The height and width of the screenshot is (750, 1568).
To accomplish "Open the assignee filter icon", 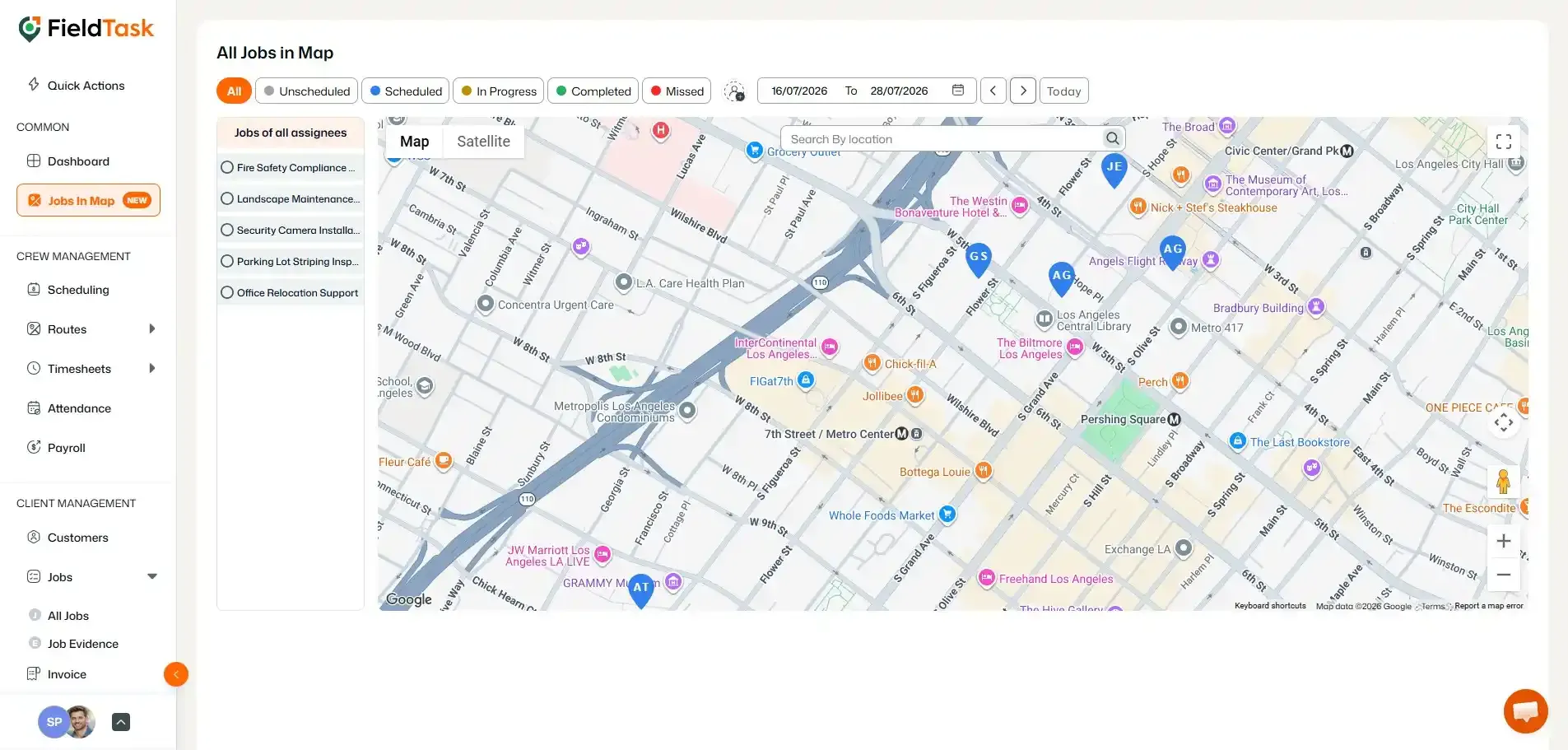I will click(734, 91).
